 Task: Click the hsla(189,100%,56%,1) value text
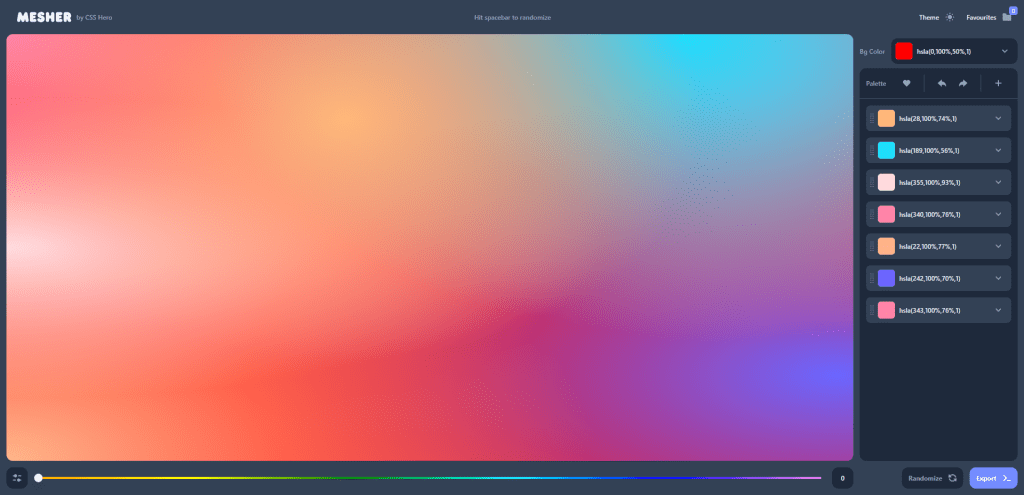tap(929, 150)
